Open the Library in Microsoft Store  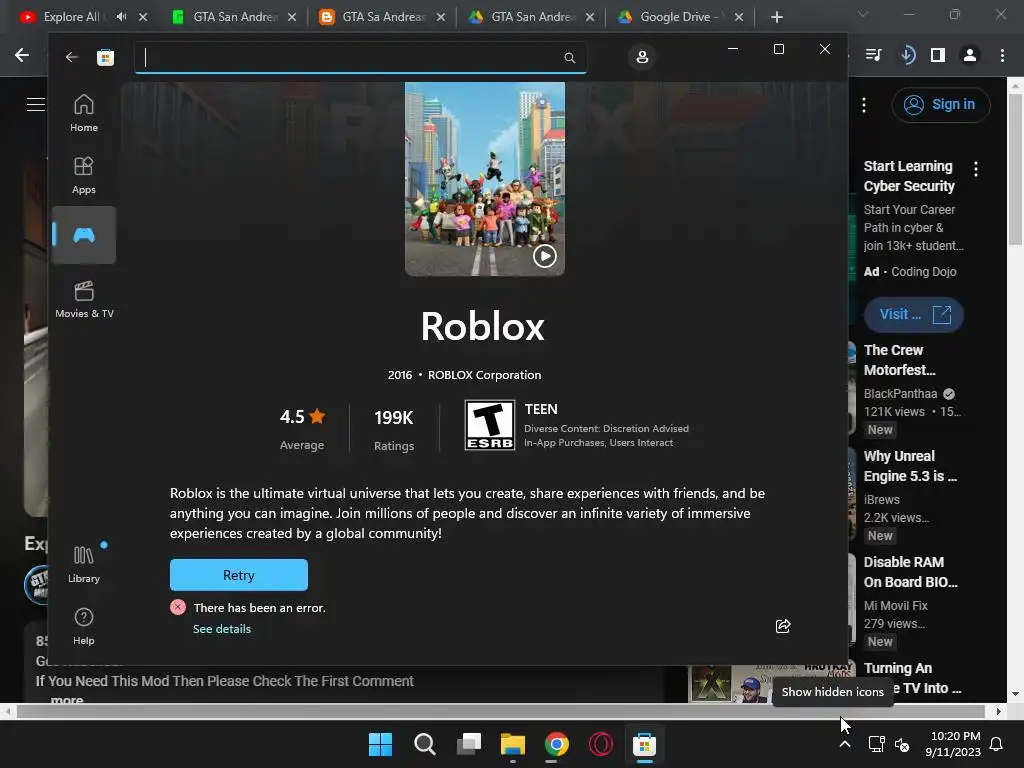[x=84, y=564]
